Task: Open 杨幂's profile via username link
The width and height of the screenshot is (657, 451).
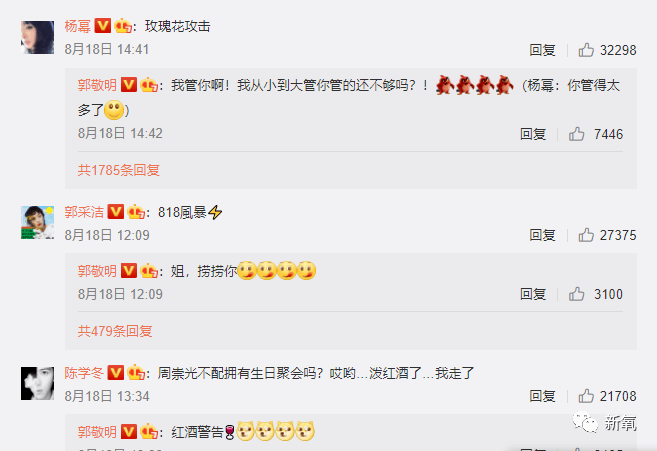Action: 78,26
